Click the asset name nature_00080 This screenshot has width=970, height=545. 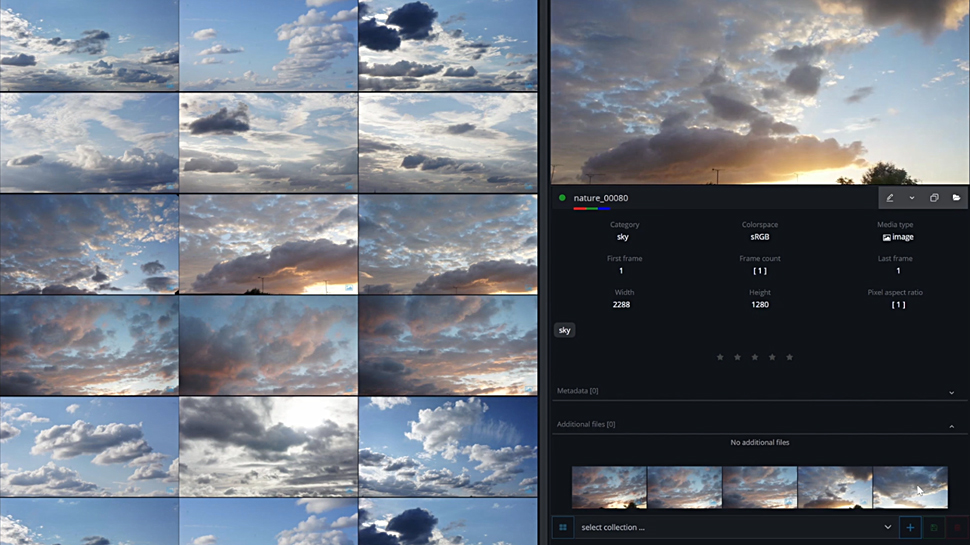601,198
